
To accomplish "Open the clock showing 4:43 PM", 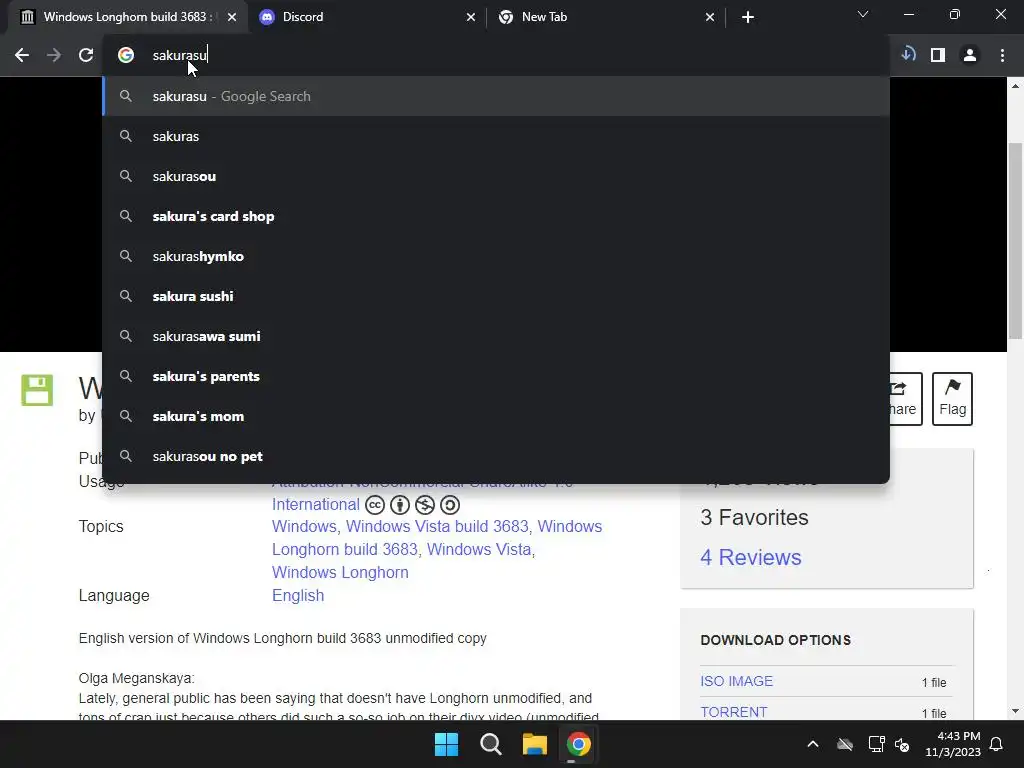I will [x=953, y=744].
